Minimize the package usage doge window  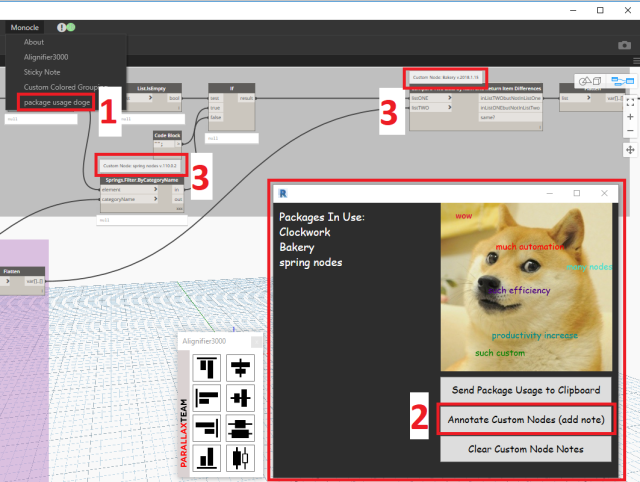[550, 193]
